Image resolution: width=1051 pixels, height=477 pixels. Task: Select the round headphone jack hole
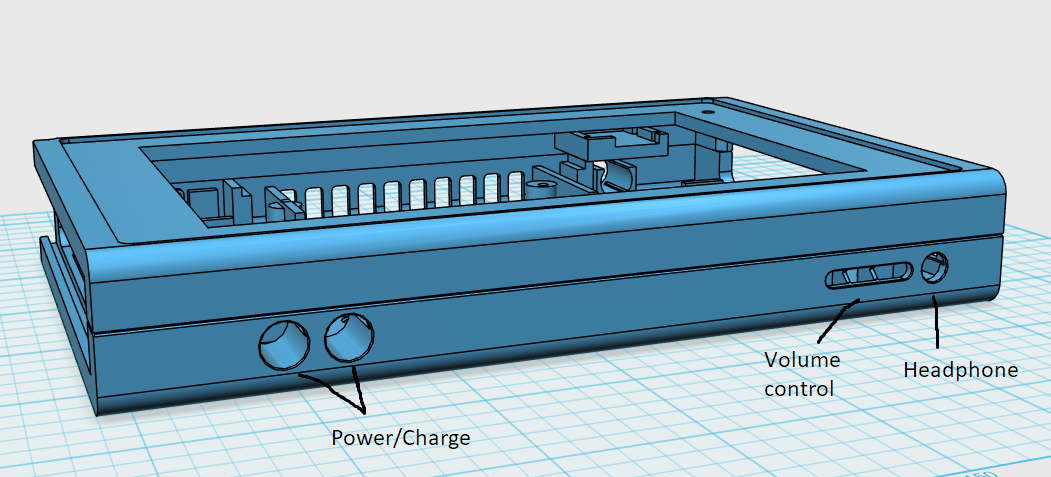pos(935,269)
